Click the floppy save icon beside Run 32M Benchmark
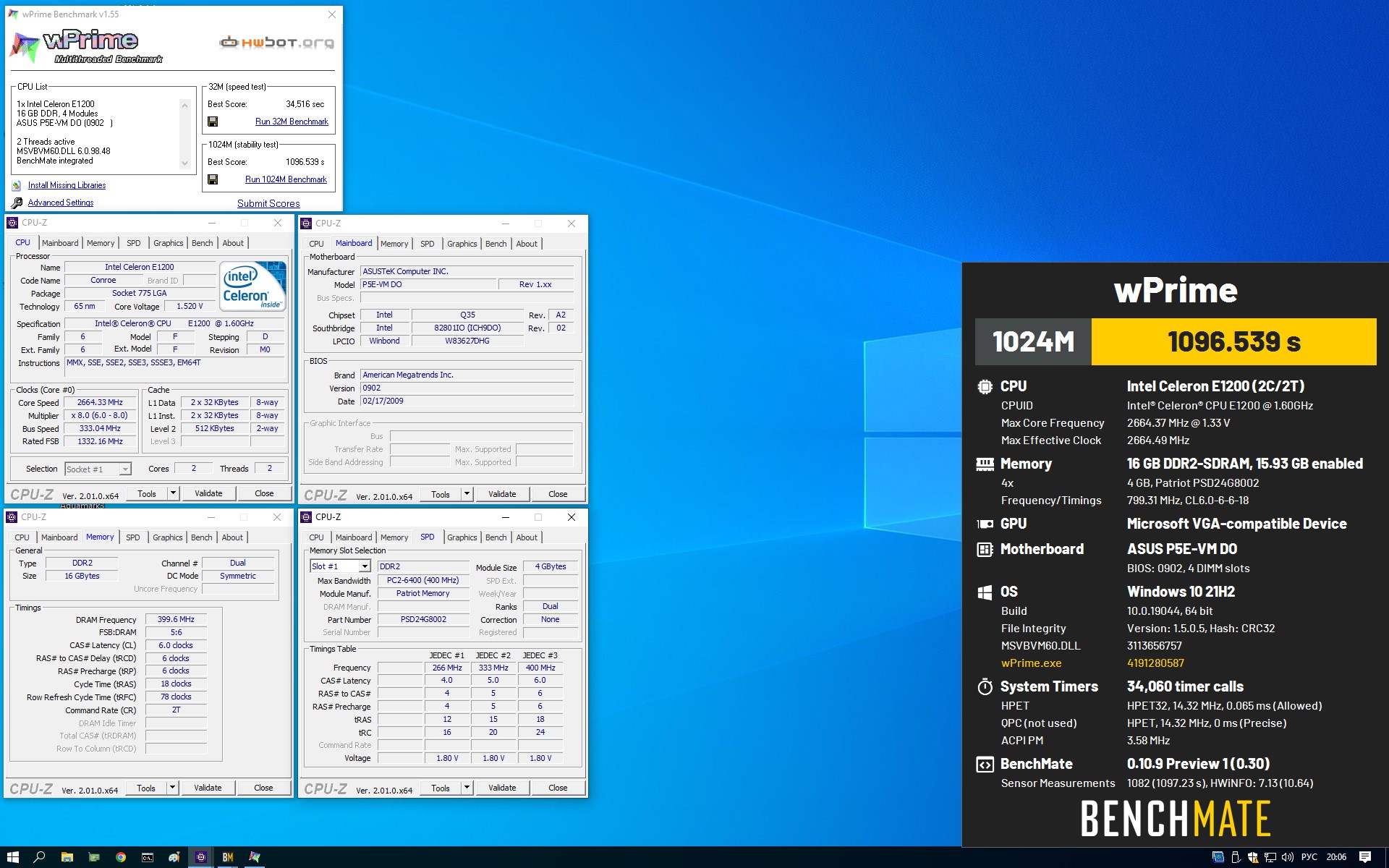The image size is (1389, 868). [213, 122]
